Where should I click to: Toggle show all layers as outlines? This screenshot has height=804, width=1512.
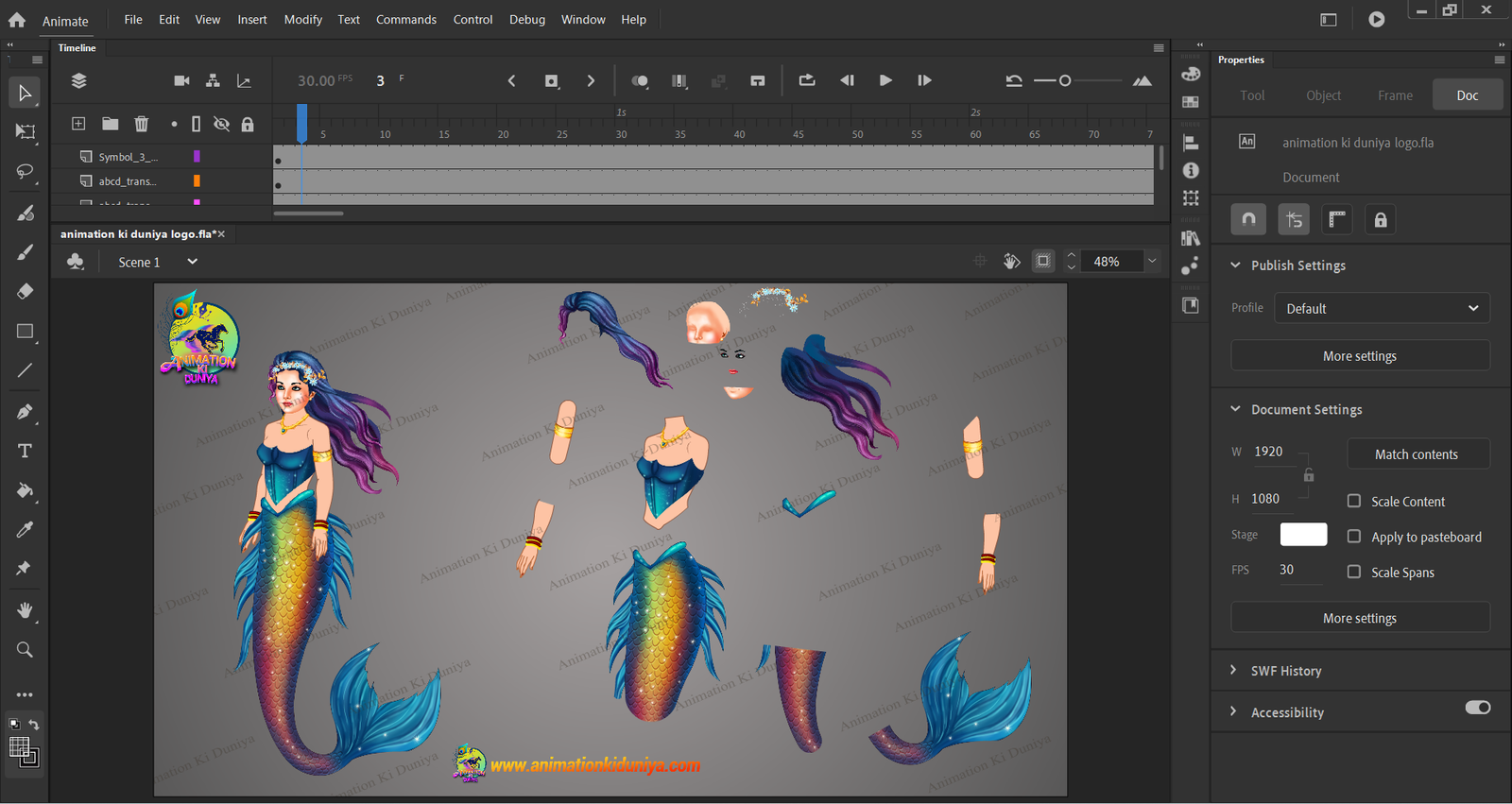196,124
